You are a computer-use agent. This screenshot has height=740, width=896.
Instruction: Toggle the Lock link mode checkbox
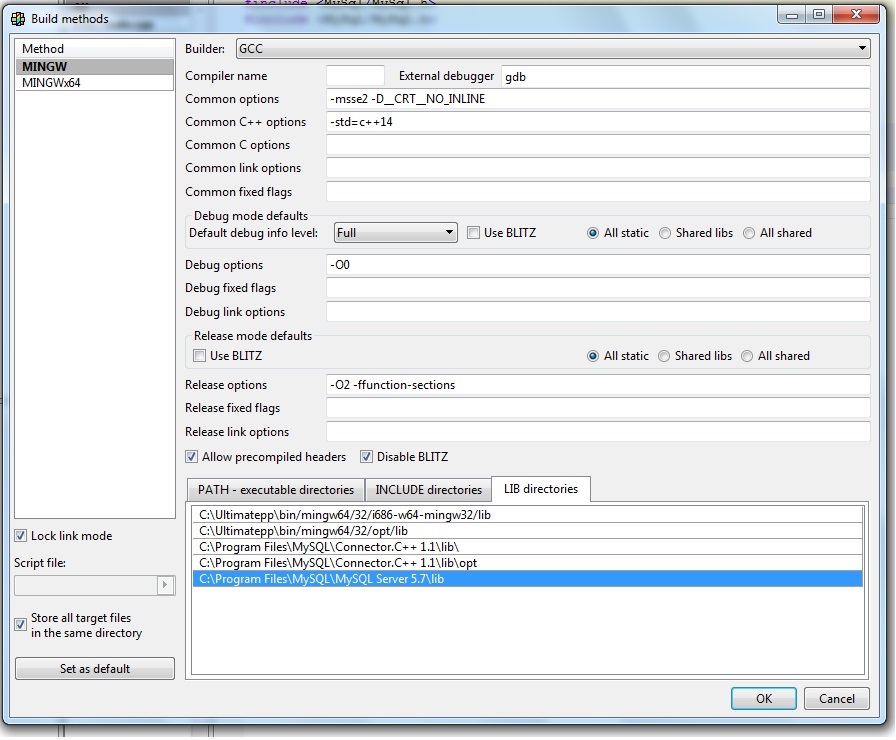point(21,536)
